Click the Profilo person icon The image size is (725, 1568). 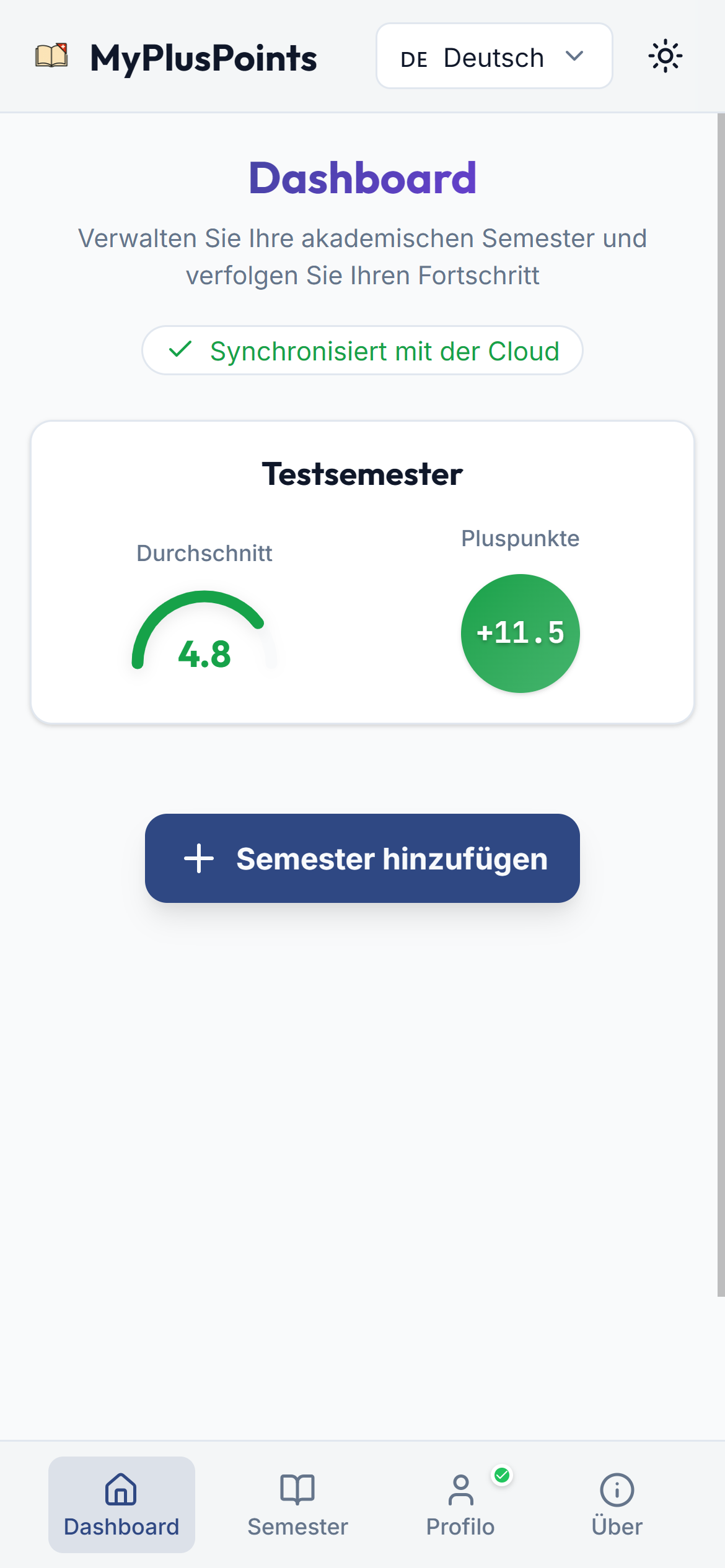[460, 1489]
